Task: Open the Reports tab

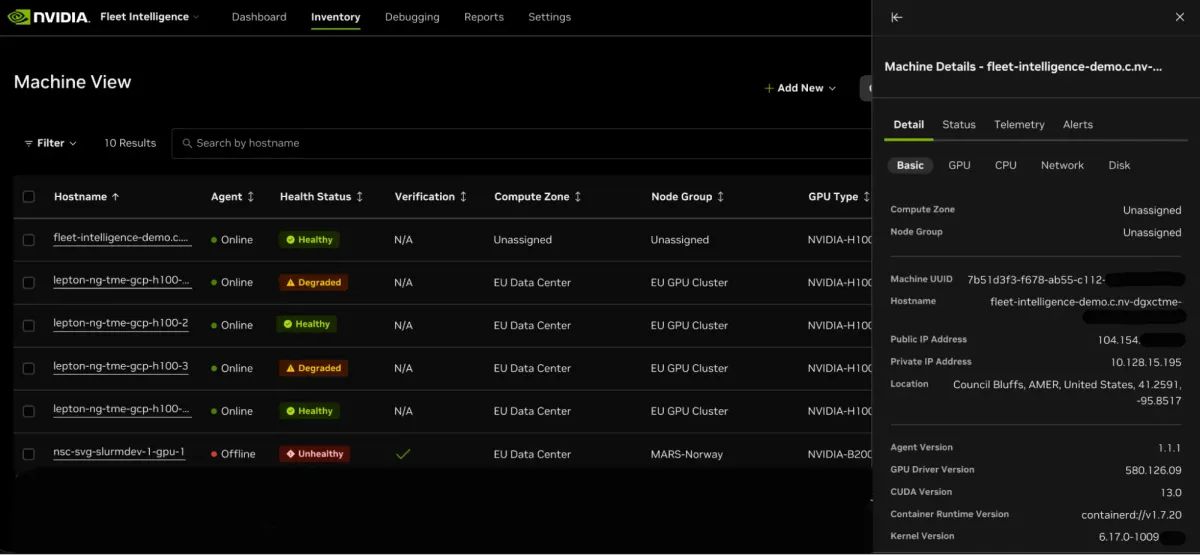Action: click(x=484, y=17)
